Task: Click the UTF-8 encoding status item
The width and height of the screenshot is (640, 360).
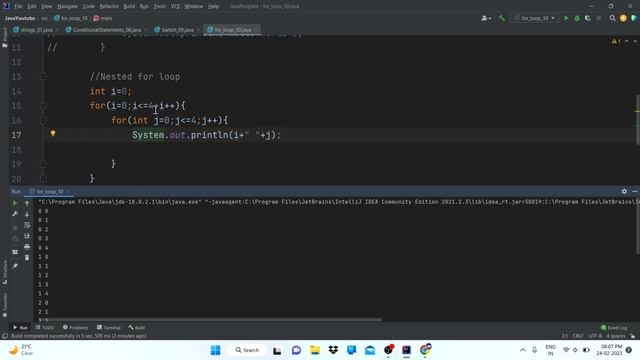Action: click(595, 336)
